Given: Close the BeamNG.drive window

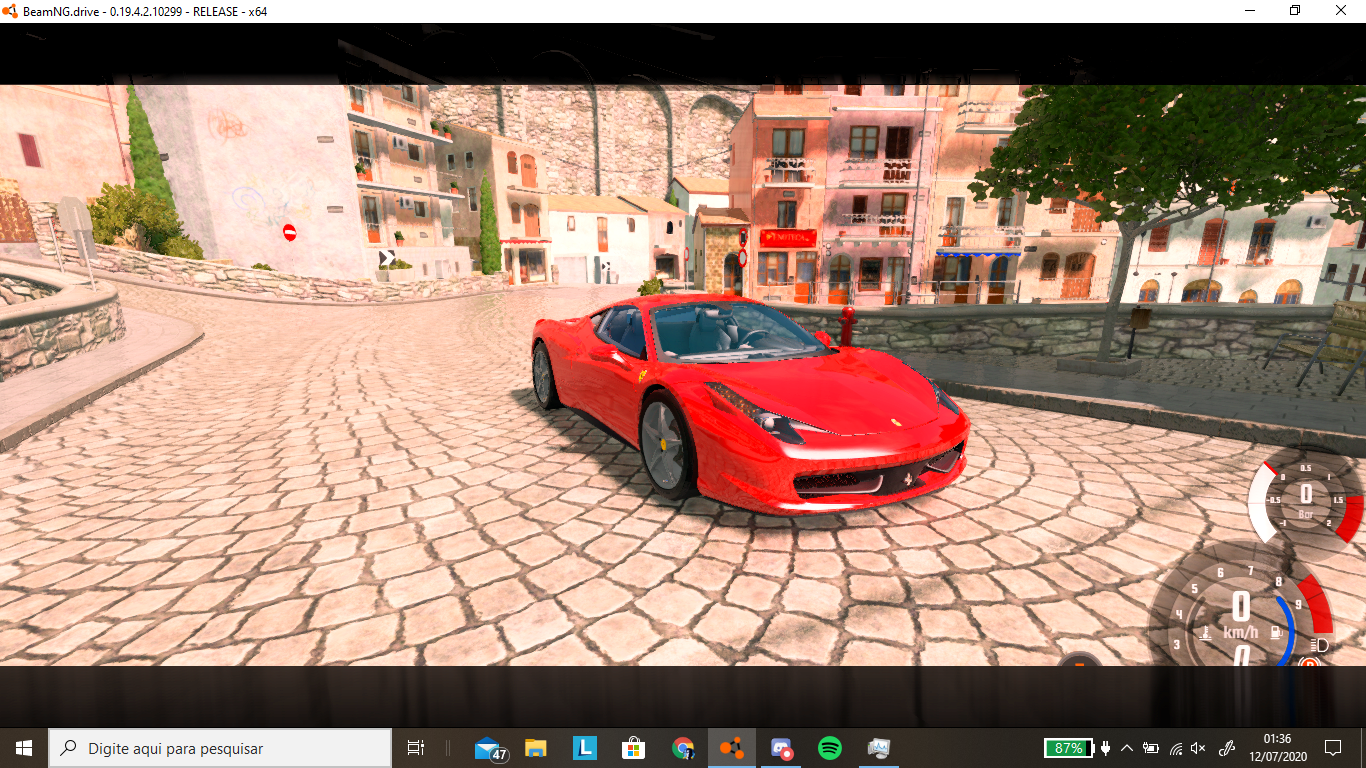Looking at the screenshot, I should (x=1342, y=11).
